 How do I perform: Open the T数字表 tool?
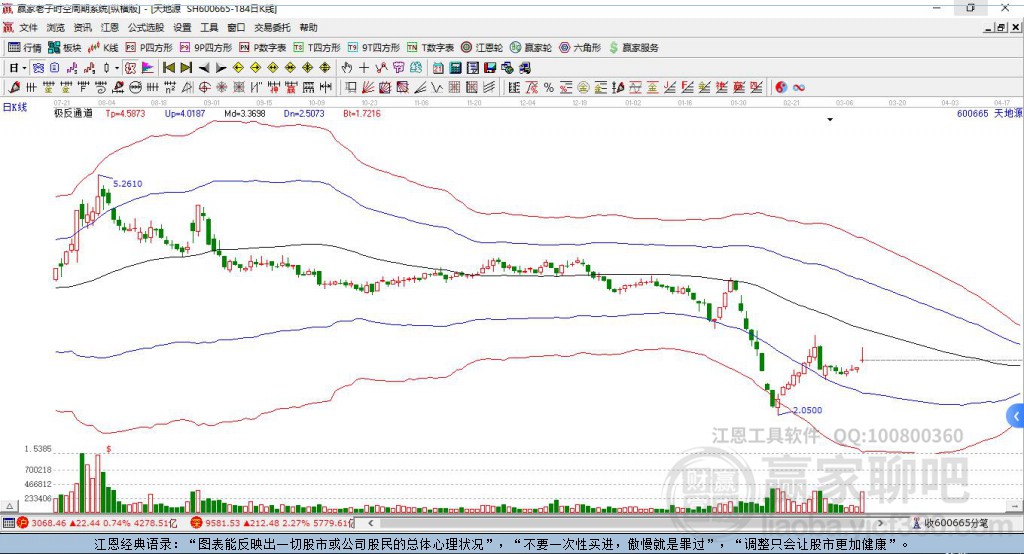click(x=430, y=48)
